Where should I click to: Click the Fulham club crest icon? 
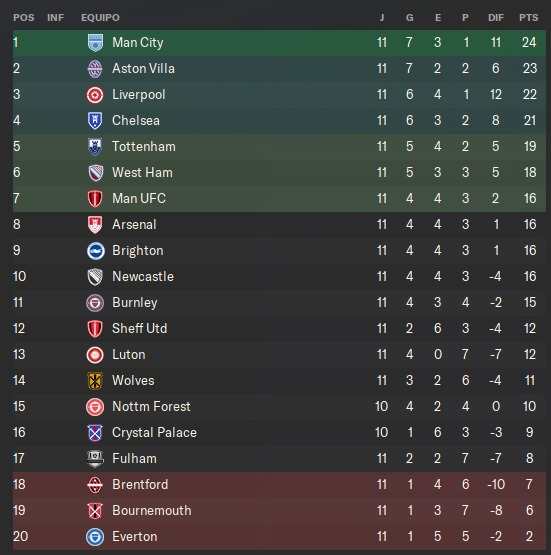[95, 458]
